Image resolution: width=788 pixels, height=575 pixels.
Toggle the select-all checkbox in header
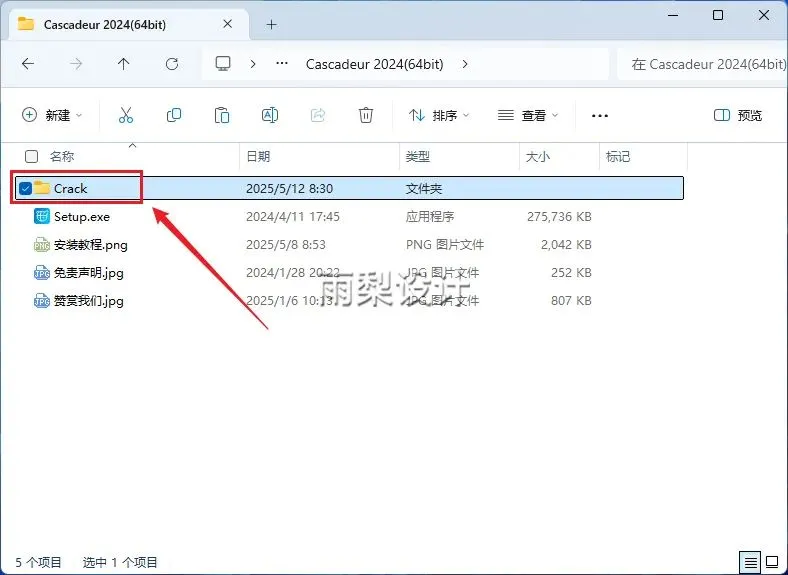(x=31, y=156)
